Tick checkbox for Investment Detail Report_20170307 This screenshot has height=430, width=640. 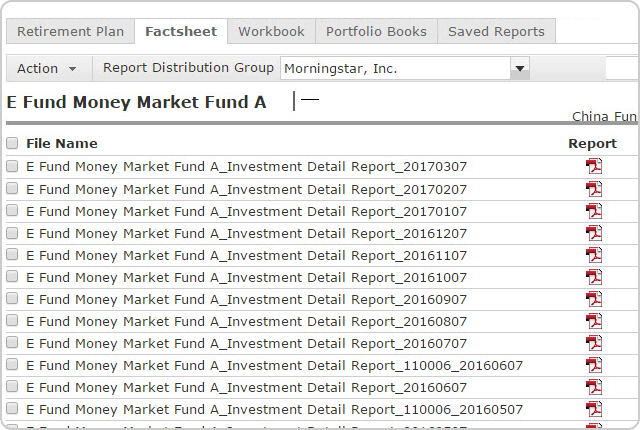12,166
